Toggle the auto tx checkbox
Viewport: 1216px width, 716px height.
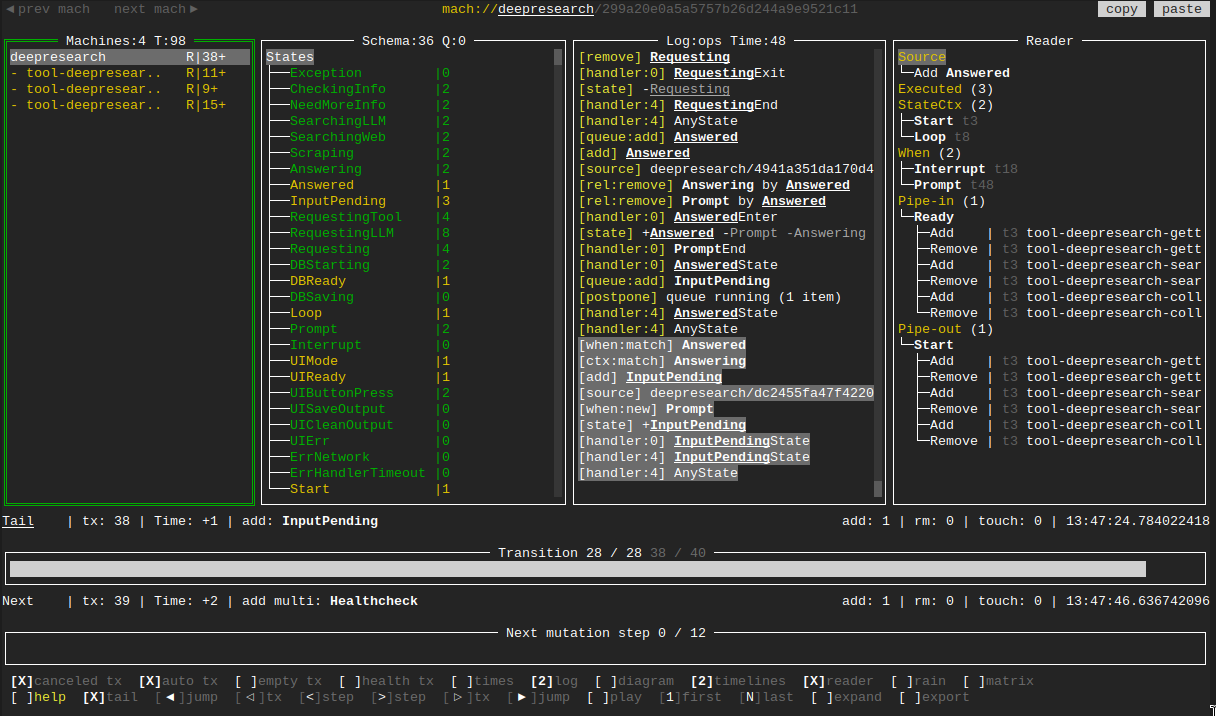pos(178,681)
